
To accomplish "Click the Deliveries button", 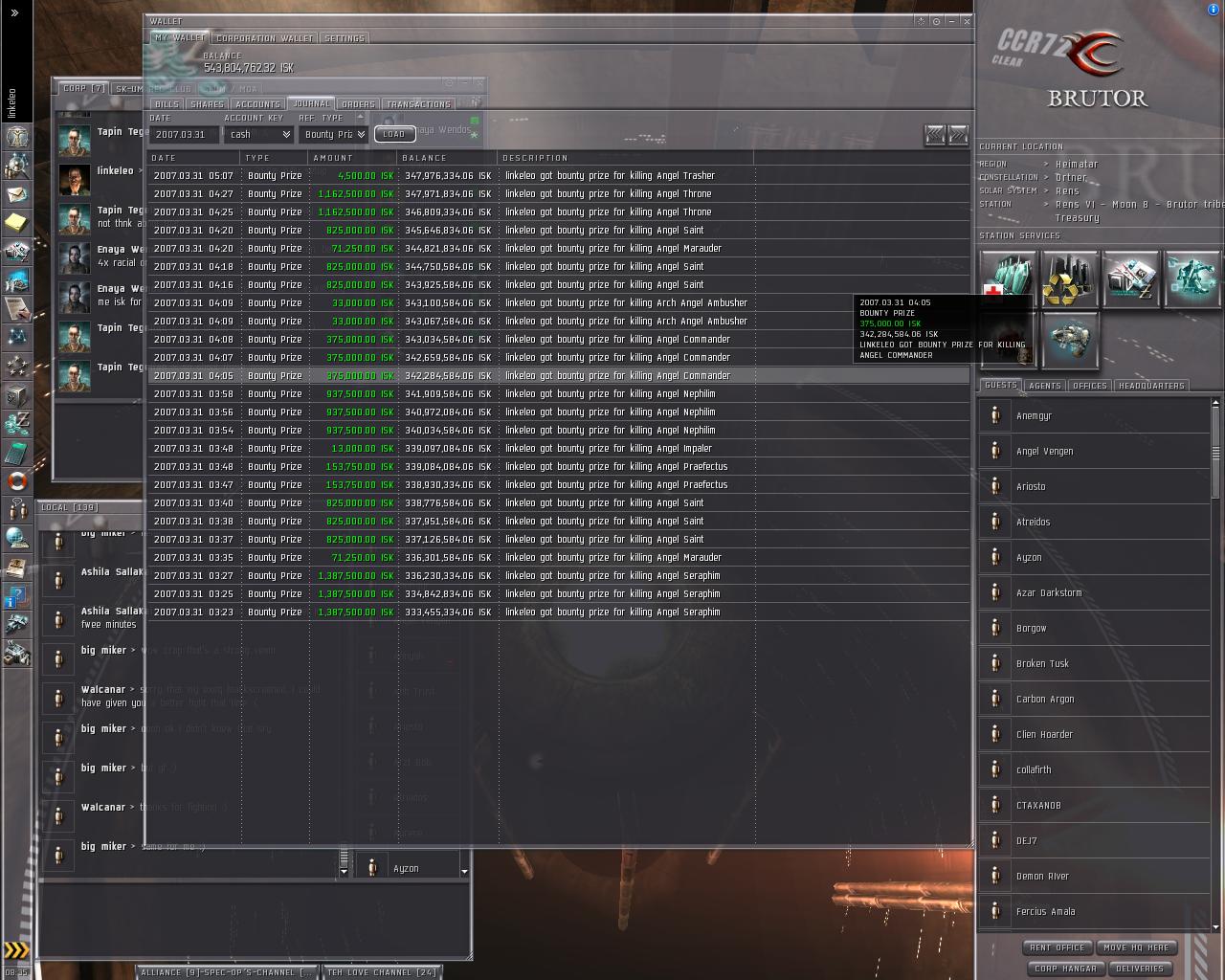I will 1140,969.
